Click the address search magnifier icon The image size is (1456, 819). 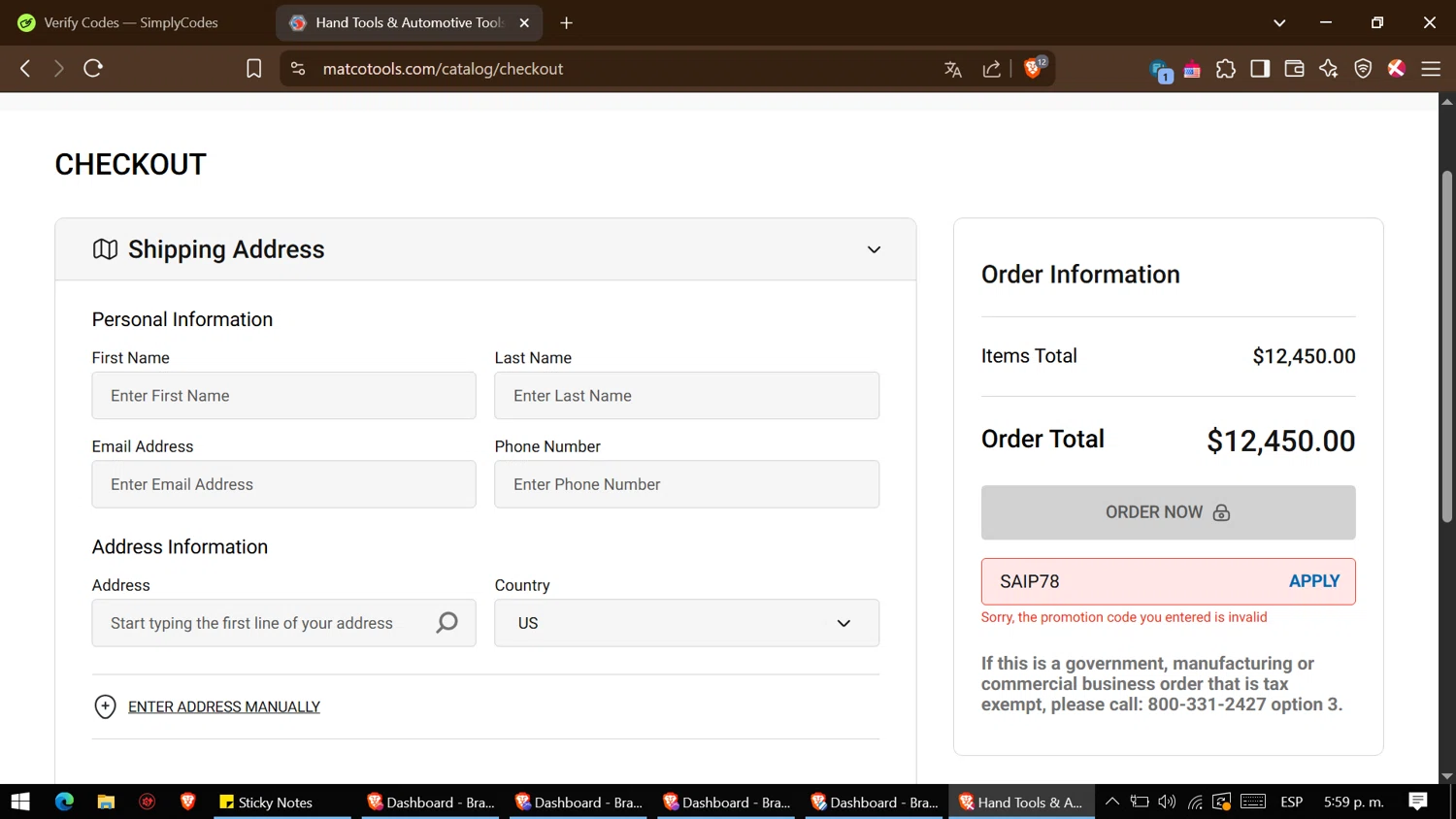pyautogui.click(x=447, y=623)
